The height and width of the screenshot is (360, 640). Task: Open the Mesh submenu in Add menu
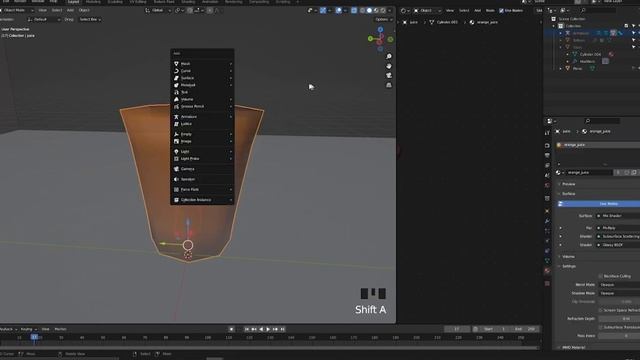[x=202, y=64]
